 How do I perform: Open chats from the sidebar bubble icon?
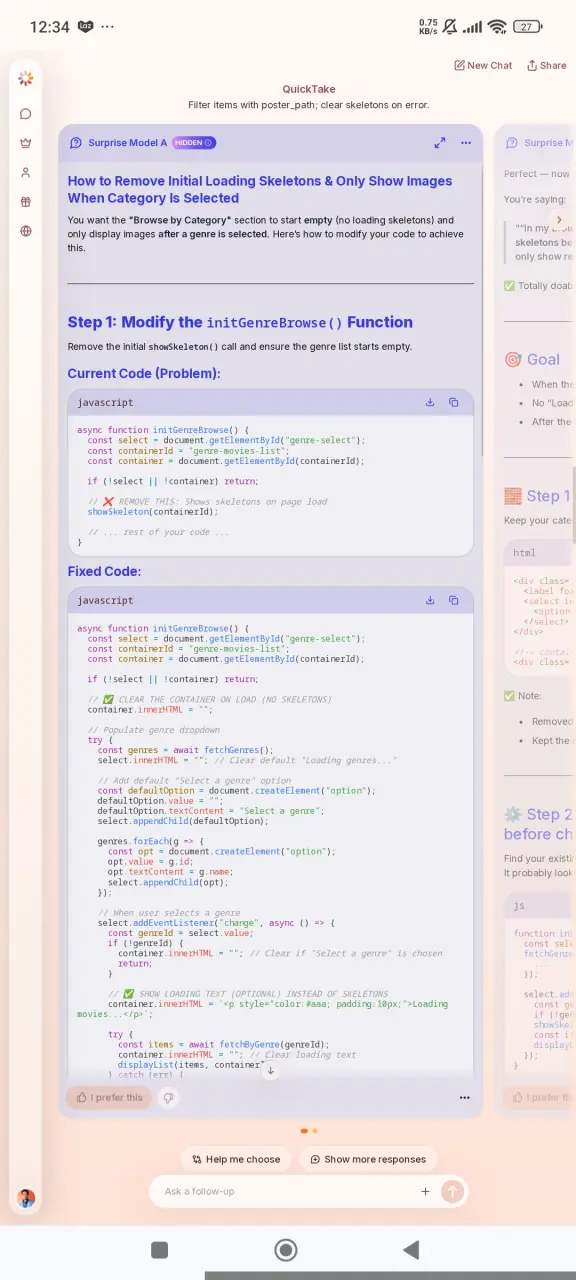(x=26, y=114)
